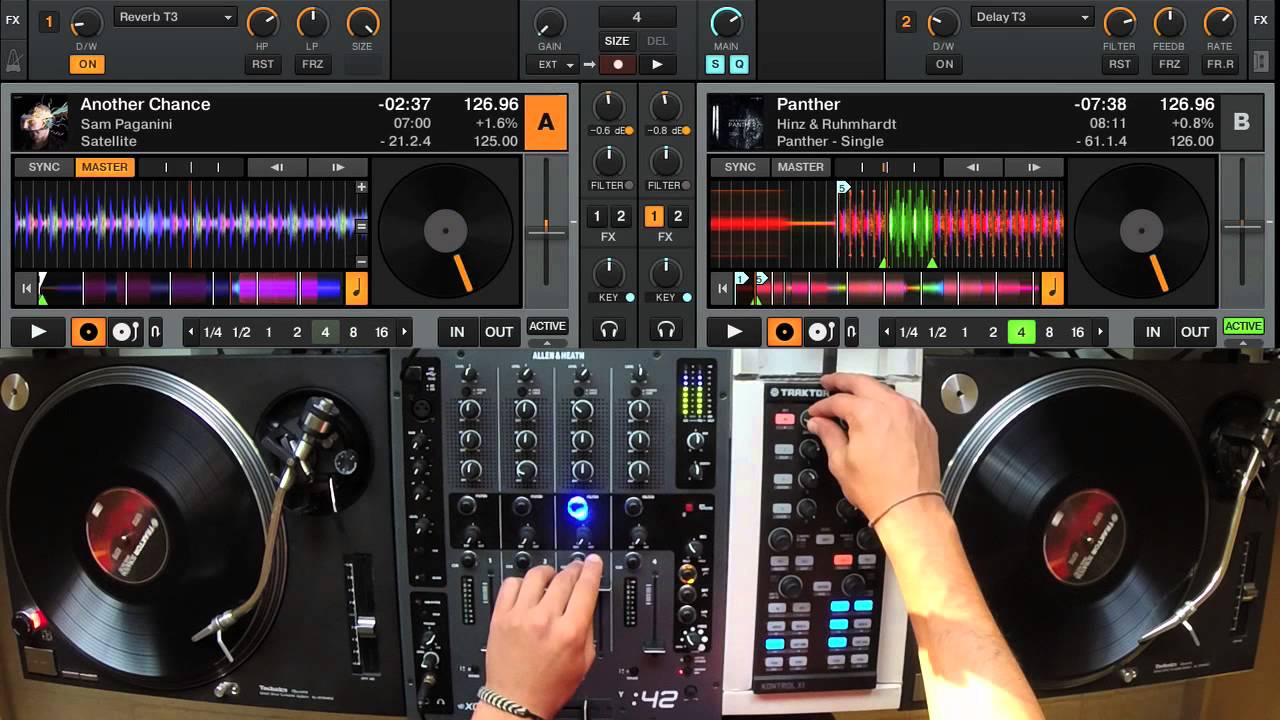Jump to start of Deck B track
The height and width of the screenshot is (720, 1280).
coord(721,290)
